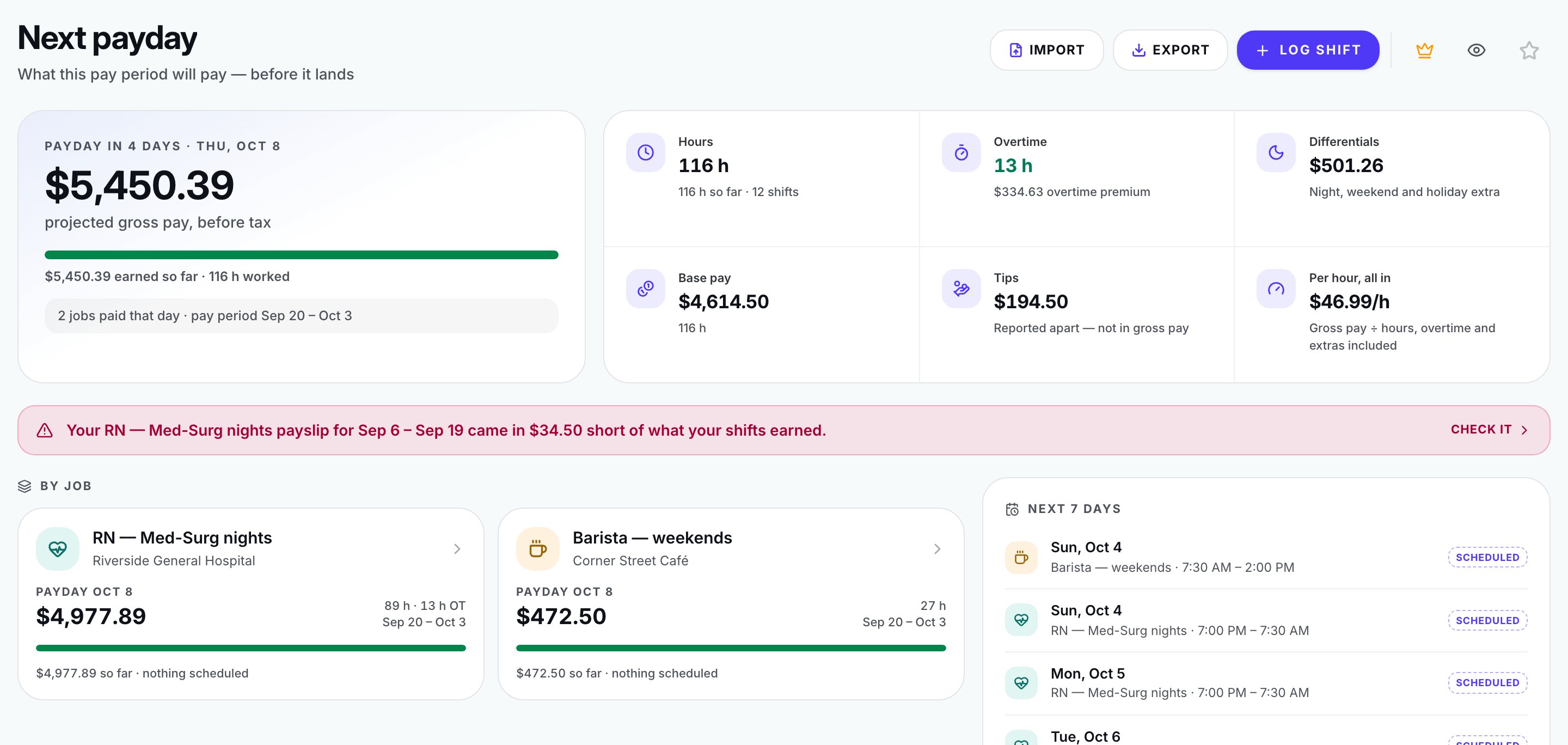Click the clock icon beside Hours
The height and width of the screenshot is (745, 1568).
click(x=645, y=152)
